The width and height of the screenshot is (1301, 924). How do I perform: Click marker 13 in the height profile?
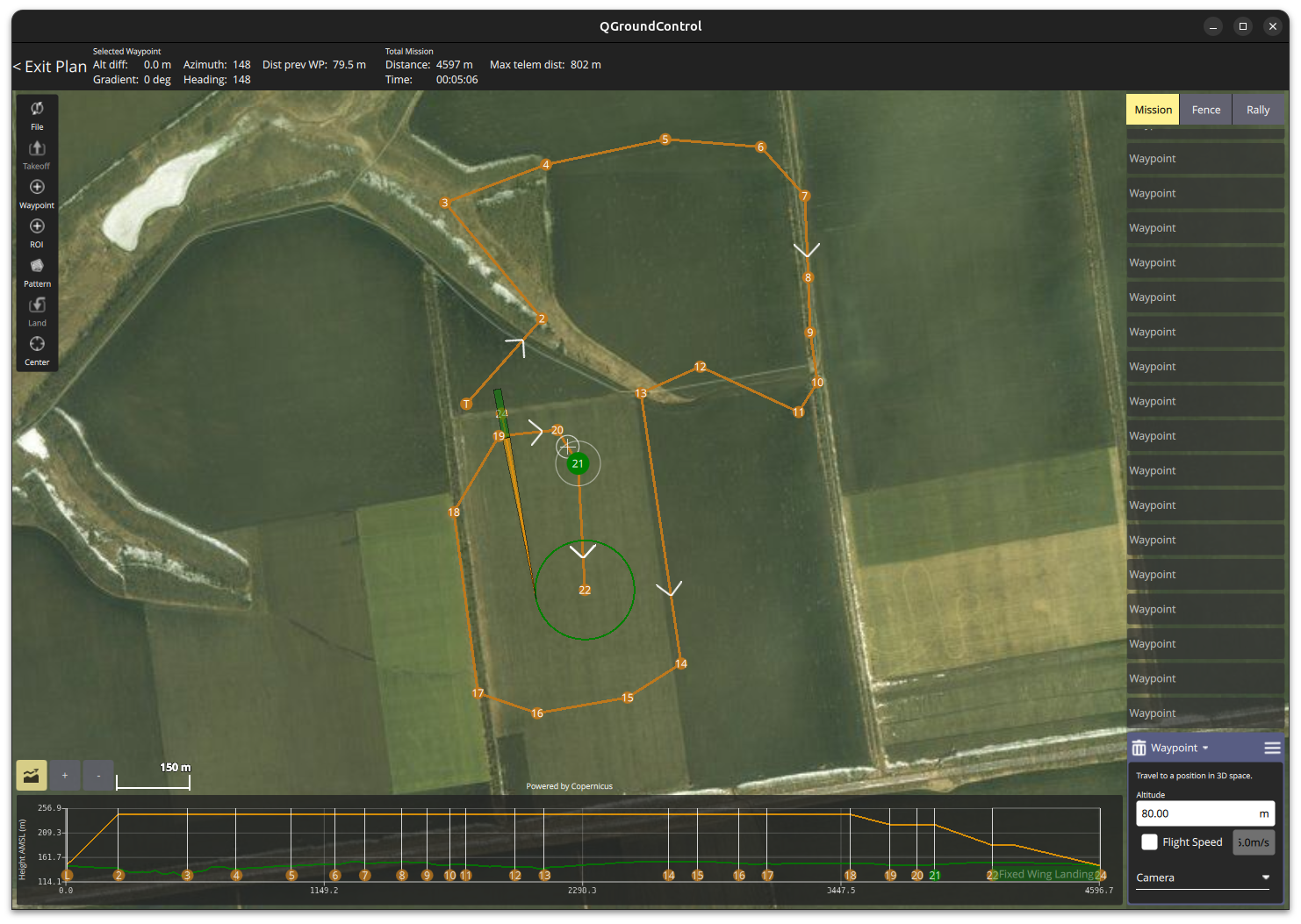544,875
